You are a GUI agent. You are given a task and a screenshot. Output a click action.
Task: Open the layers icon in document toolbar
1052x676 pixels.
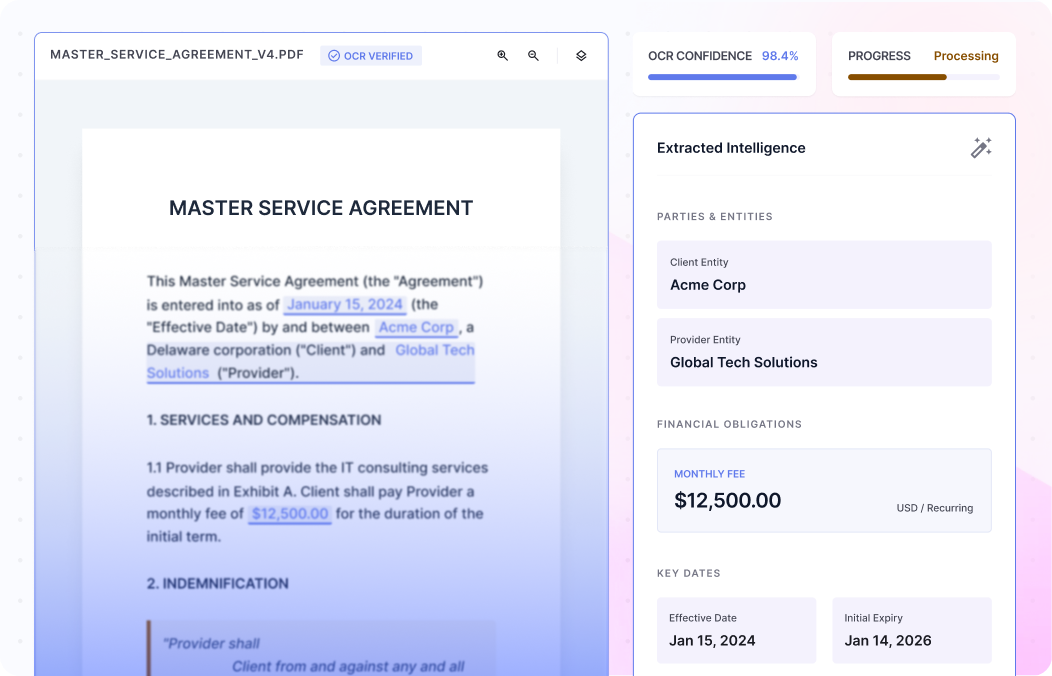[x=581, y=56]
